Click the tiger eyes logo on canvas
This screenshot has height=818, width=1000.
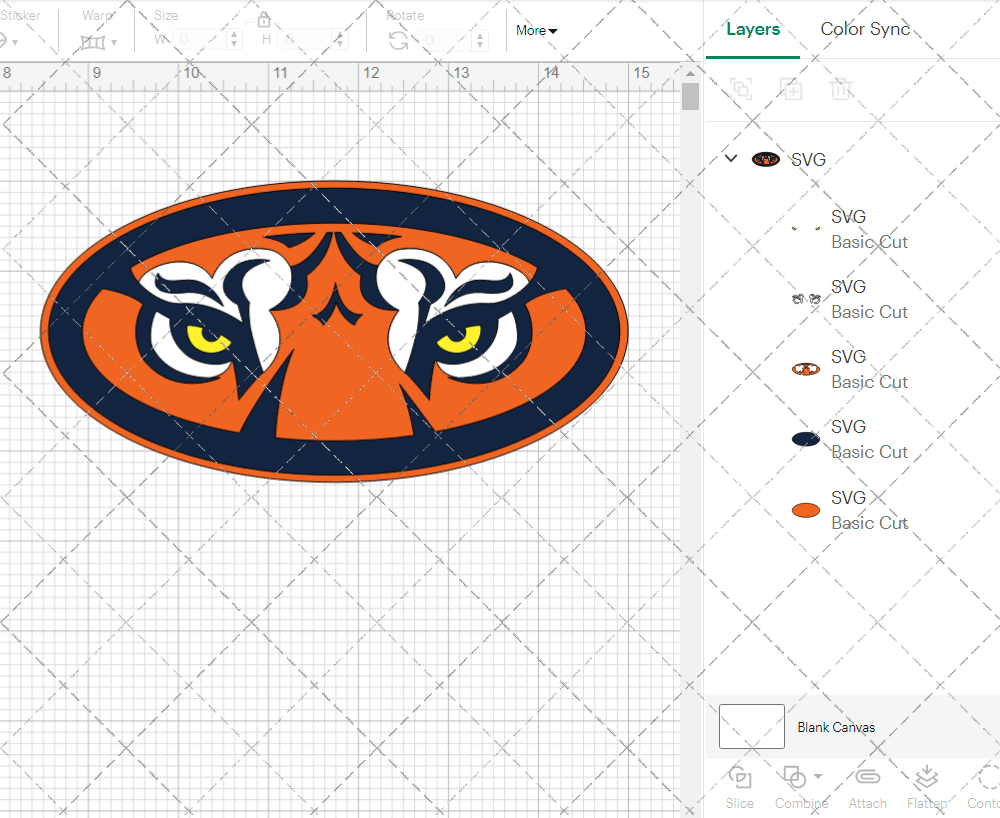[x=334, y=332]
